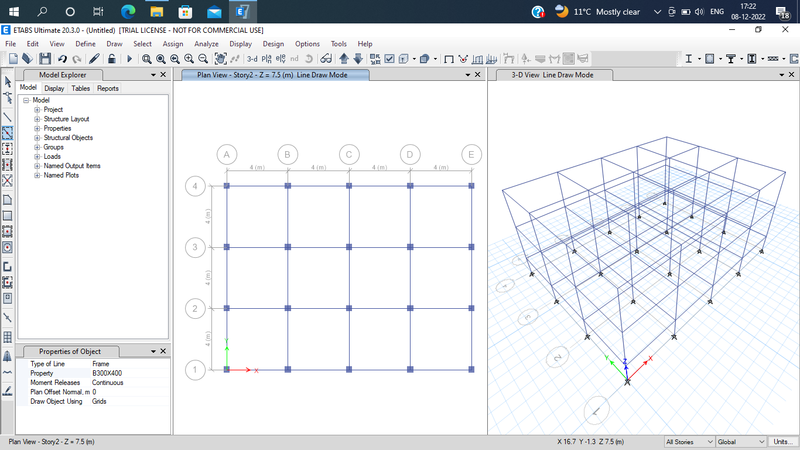
Task: Open the concrete frame design dropdown arrow
Action: tap(720, 59)
